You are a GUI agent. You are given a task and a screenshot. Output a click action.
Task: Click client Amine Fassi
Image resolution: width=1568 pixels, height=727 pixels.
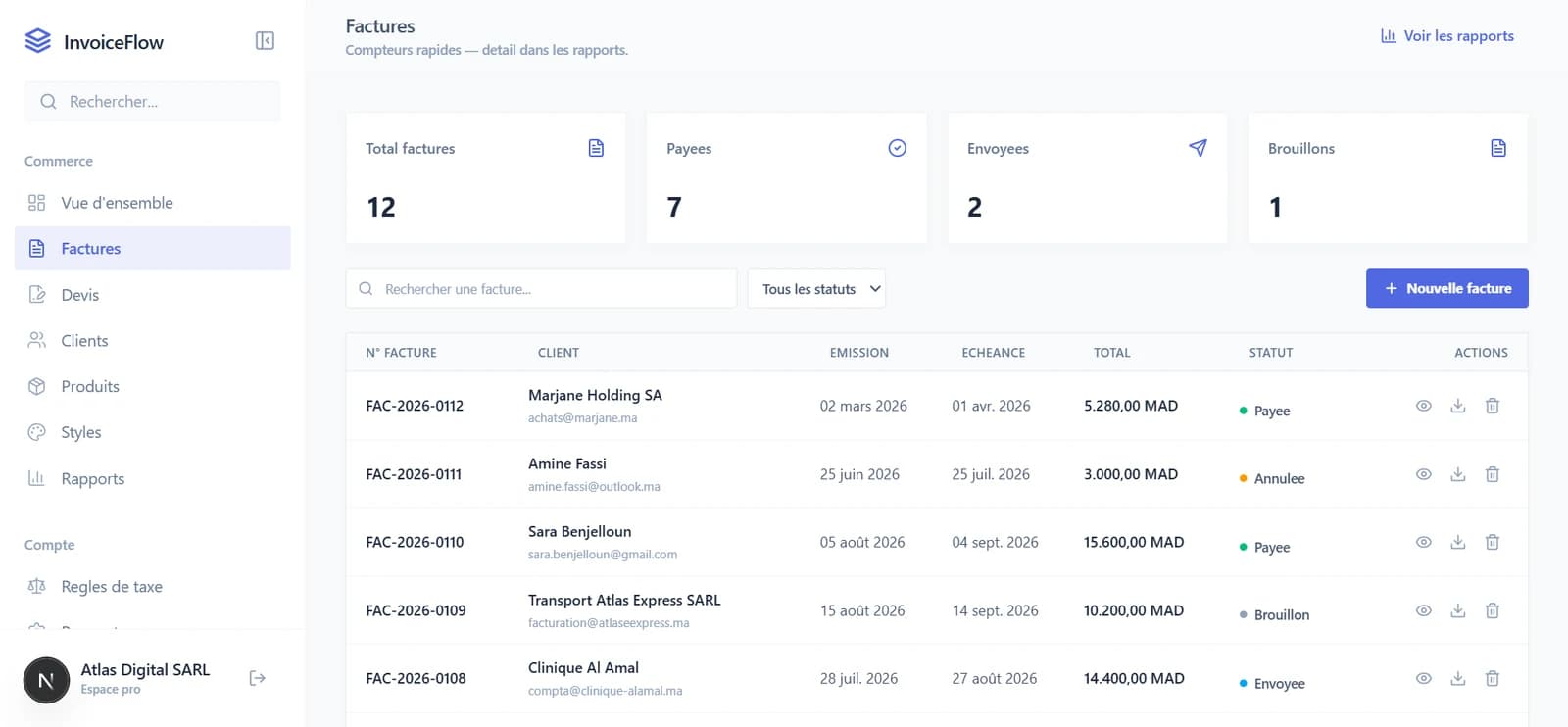(567, 464)
